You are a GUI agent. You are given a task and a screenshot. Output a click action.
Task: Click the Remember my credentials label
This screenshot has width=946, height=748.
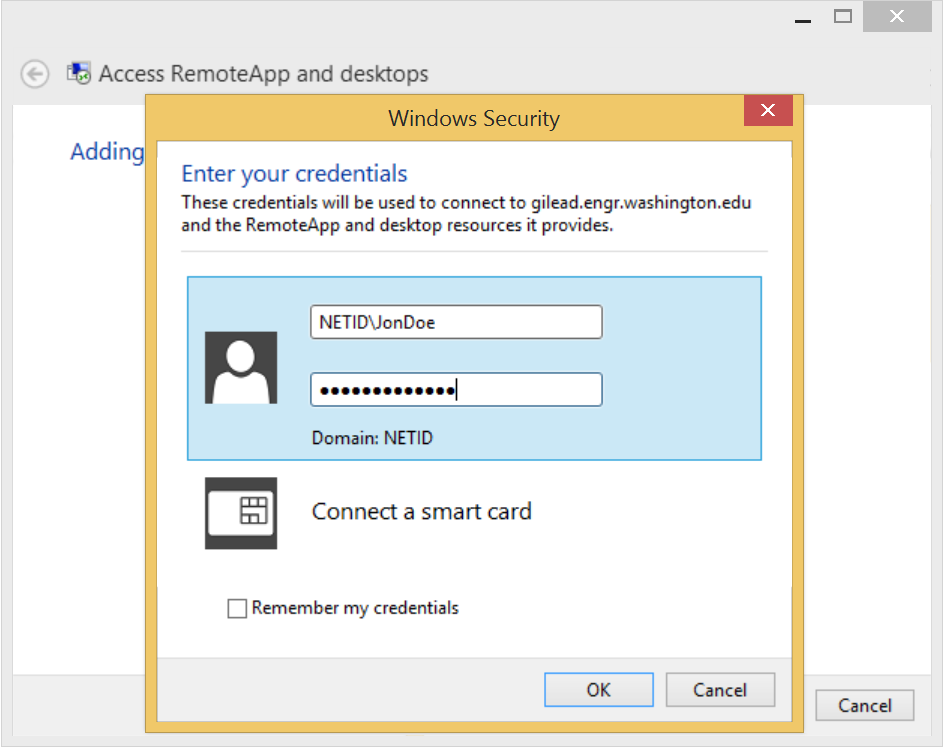pyautogui.click(x=355, y=608)
